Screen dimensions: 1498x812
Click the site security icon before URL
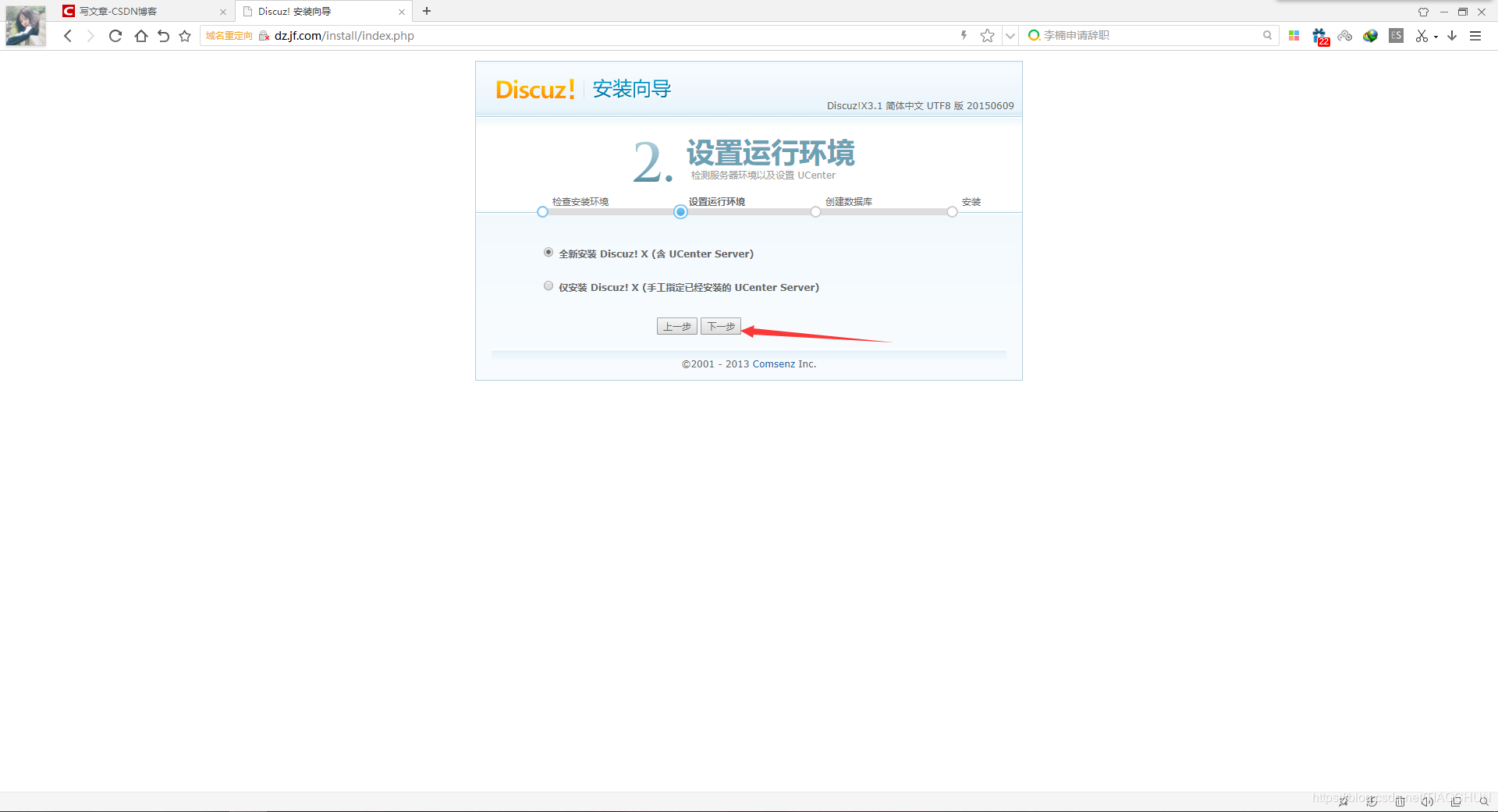264,36
